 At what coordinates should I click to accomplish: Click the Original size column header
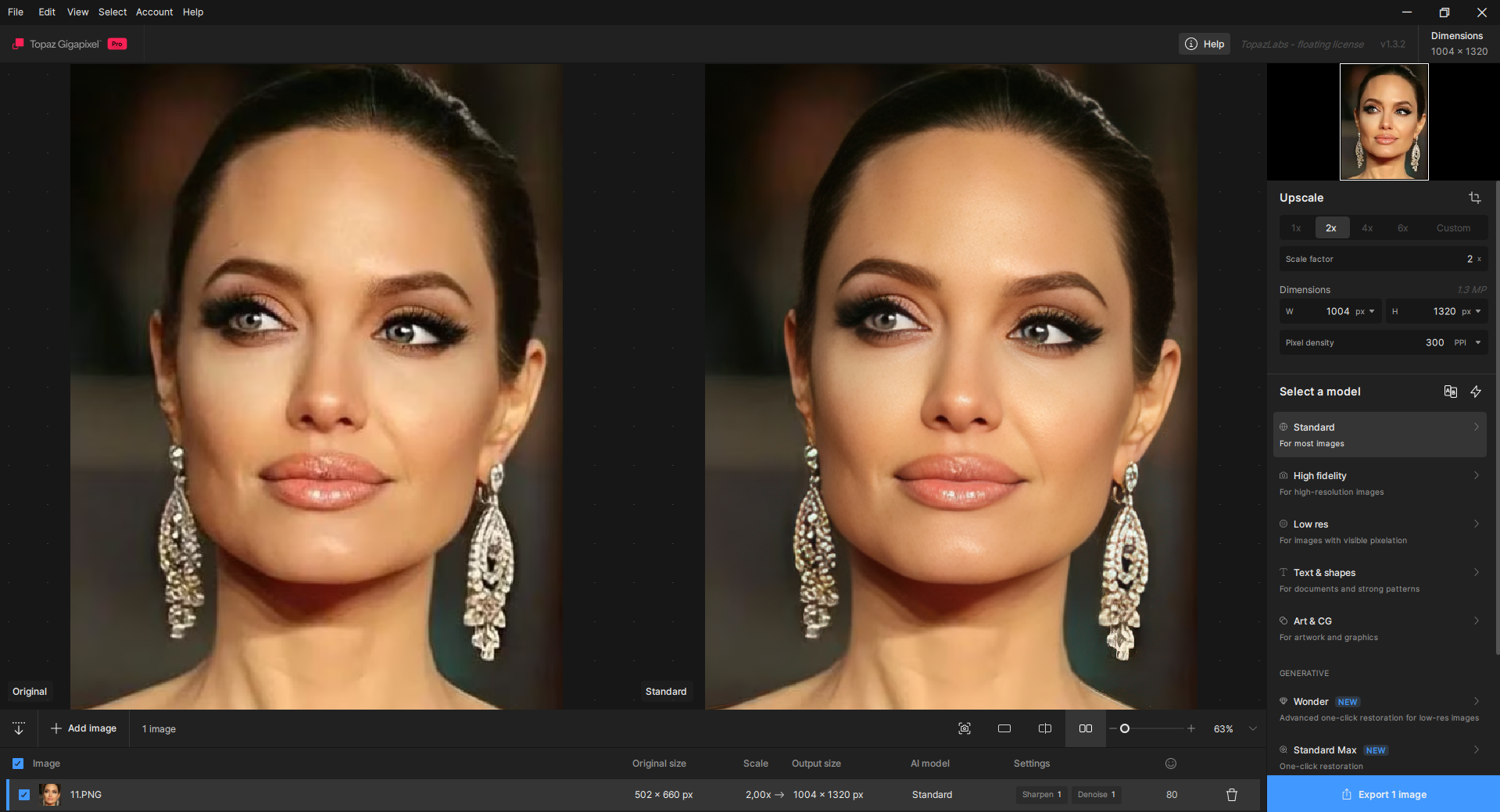[659, 764]
